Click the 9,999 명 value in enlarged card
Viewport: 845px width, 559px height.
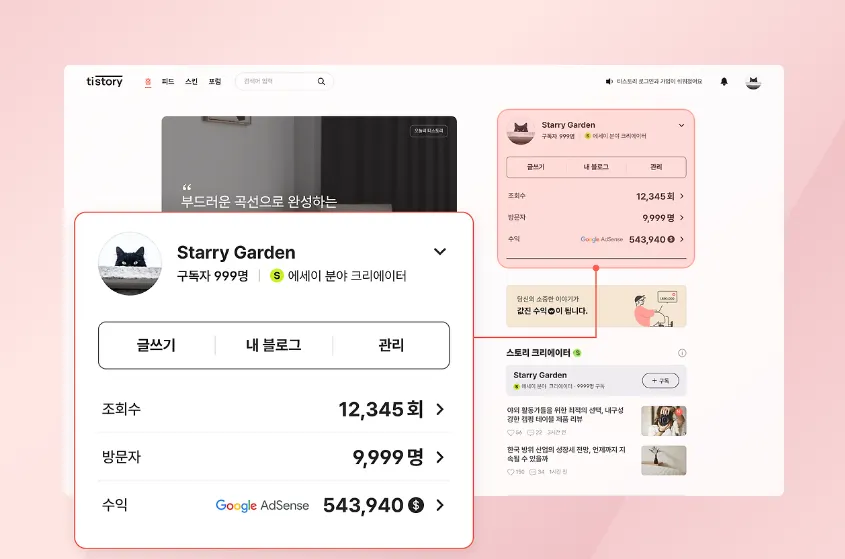(x=388, y=457)
